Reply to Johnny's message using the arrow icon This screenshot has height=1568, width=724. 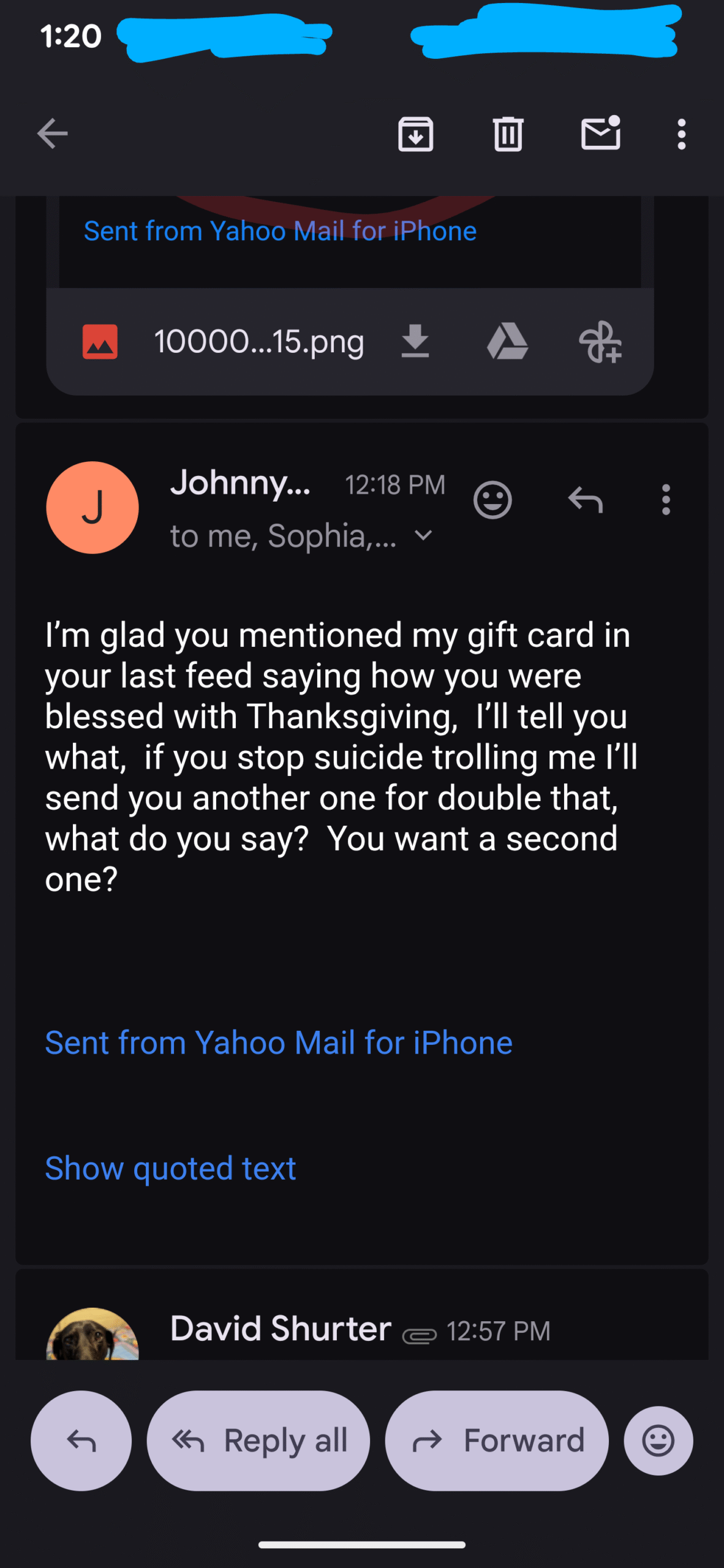click(x=585, y=500)
